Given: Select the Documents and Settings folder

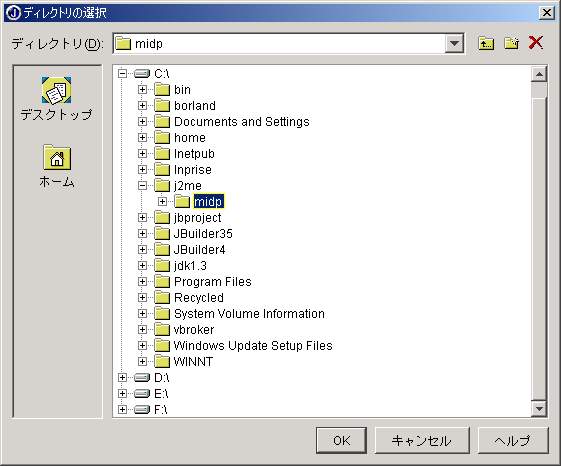Looking at the screenshot, I should 242,122.
